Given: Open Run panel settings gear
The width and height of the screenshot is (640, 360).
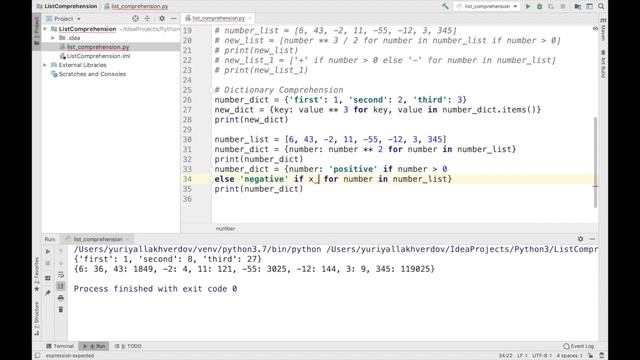Looking at the screenshot, I should (x=580, y=239).
